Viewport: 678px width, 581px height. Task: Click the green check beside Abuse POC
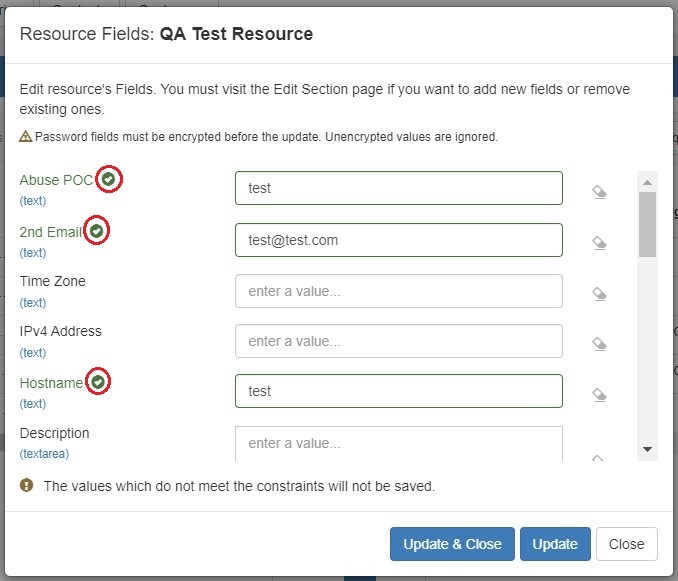click(110, 180)
